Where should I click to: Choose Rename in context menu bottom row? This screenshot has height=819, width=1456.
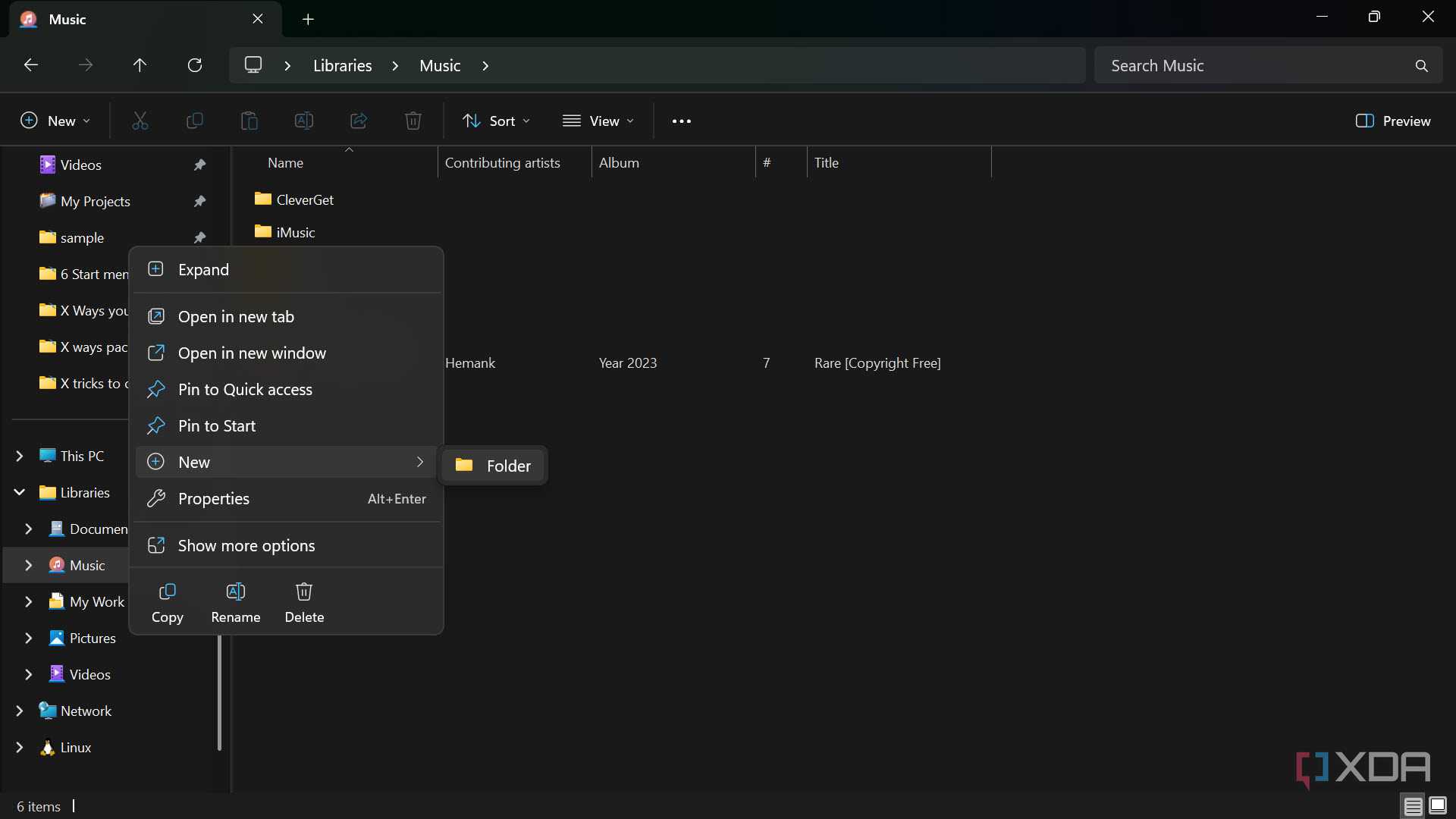click(x=236, y=604)
